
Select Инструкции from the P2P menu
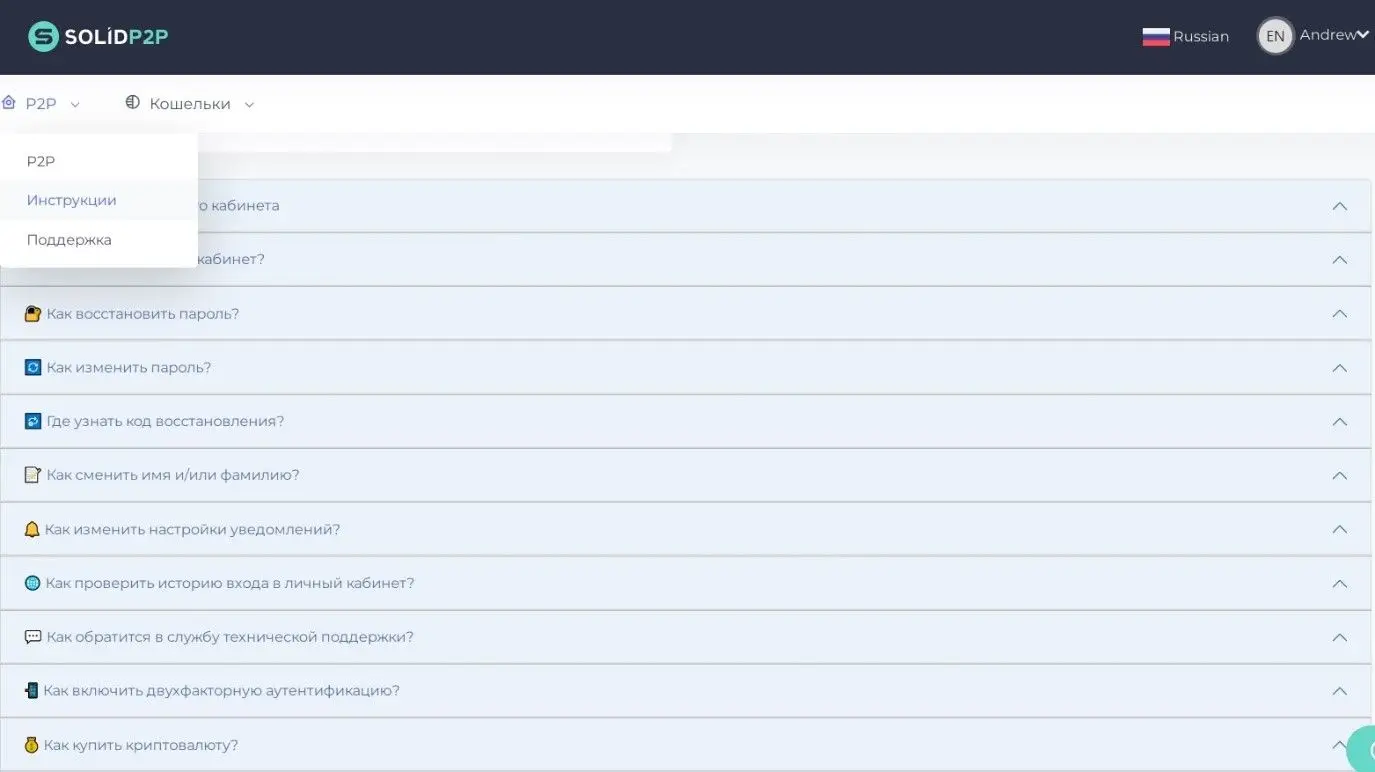pyautogui.click(x=71, y=200)
